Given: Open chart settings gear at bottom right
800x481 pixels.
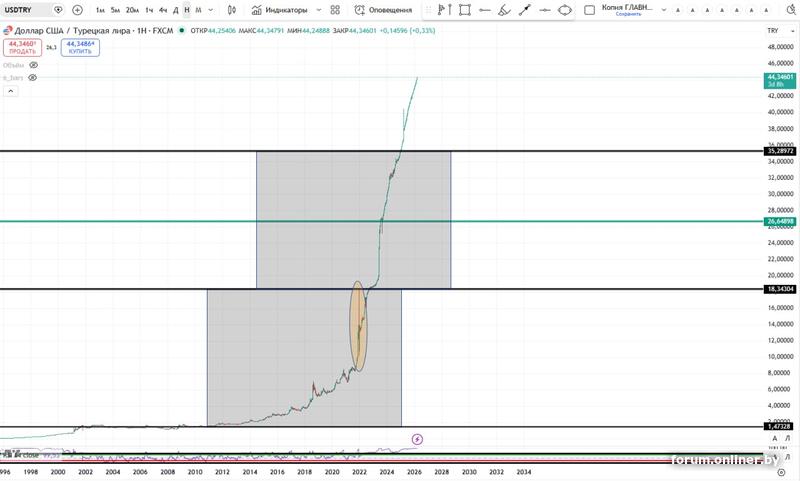Looking at the screenshot, I should click(x=781, y=472).
